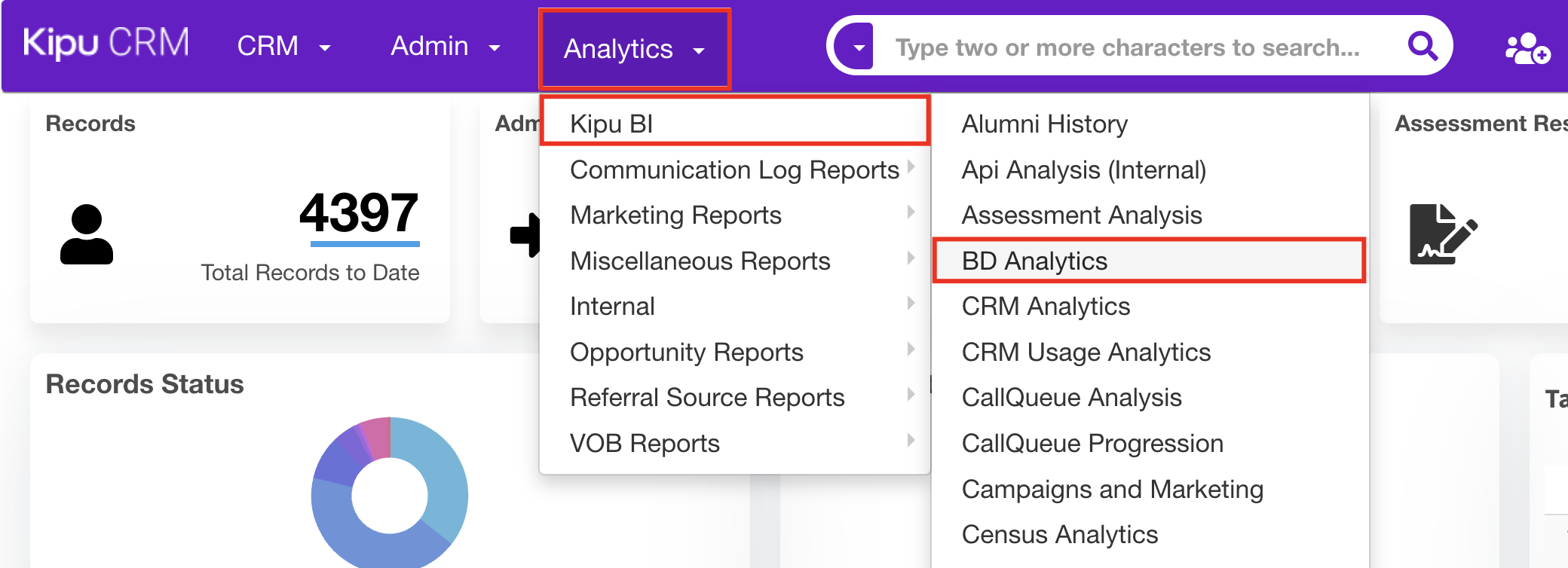
Task: Open the Admin dropdown menu
Action: (x=445, y=47)
